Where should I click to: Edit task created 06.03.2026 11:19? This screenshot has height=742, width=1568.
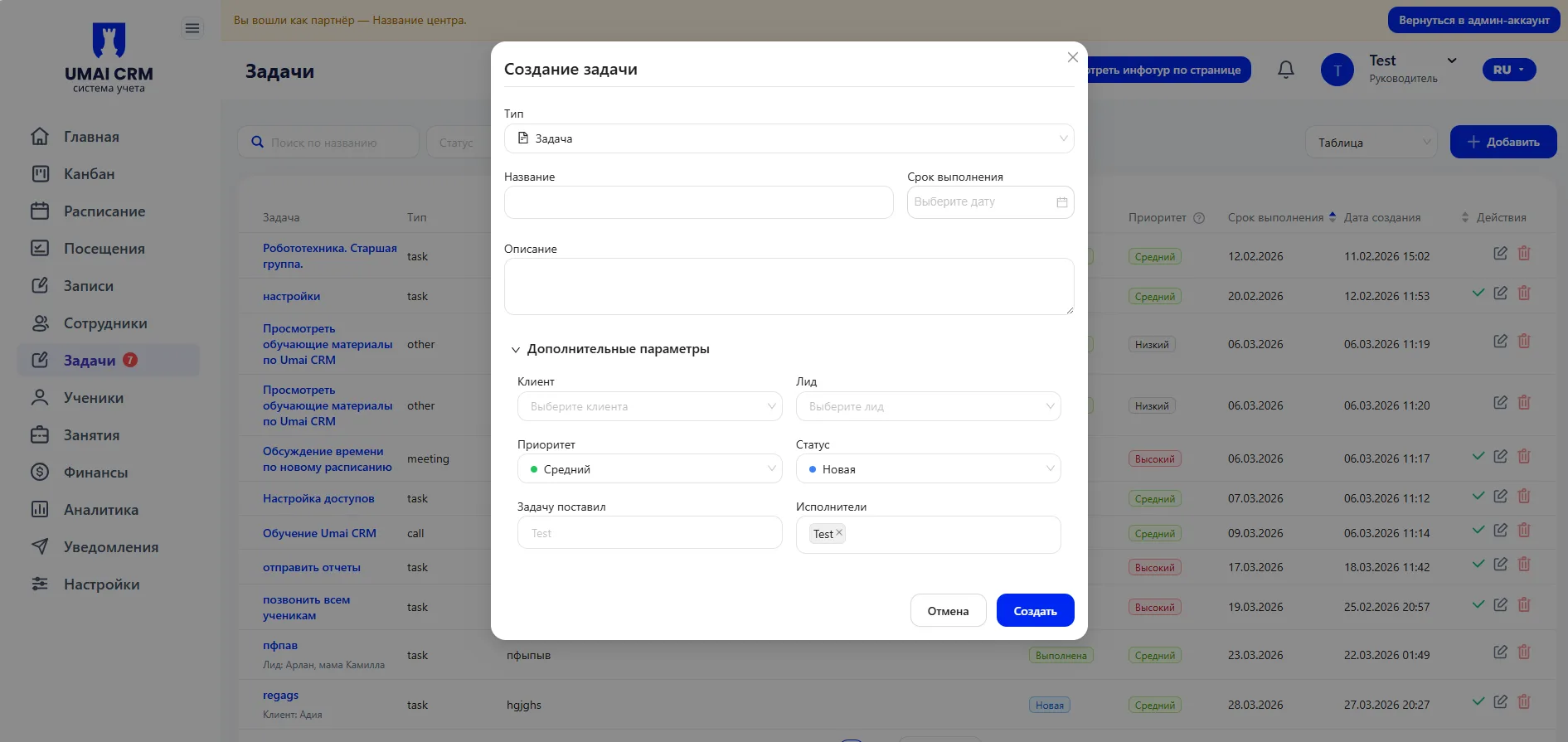pos(1500,341)
